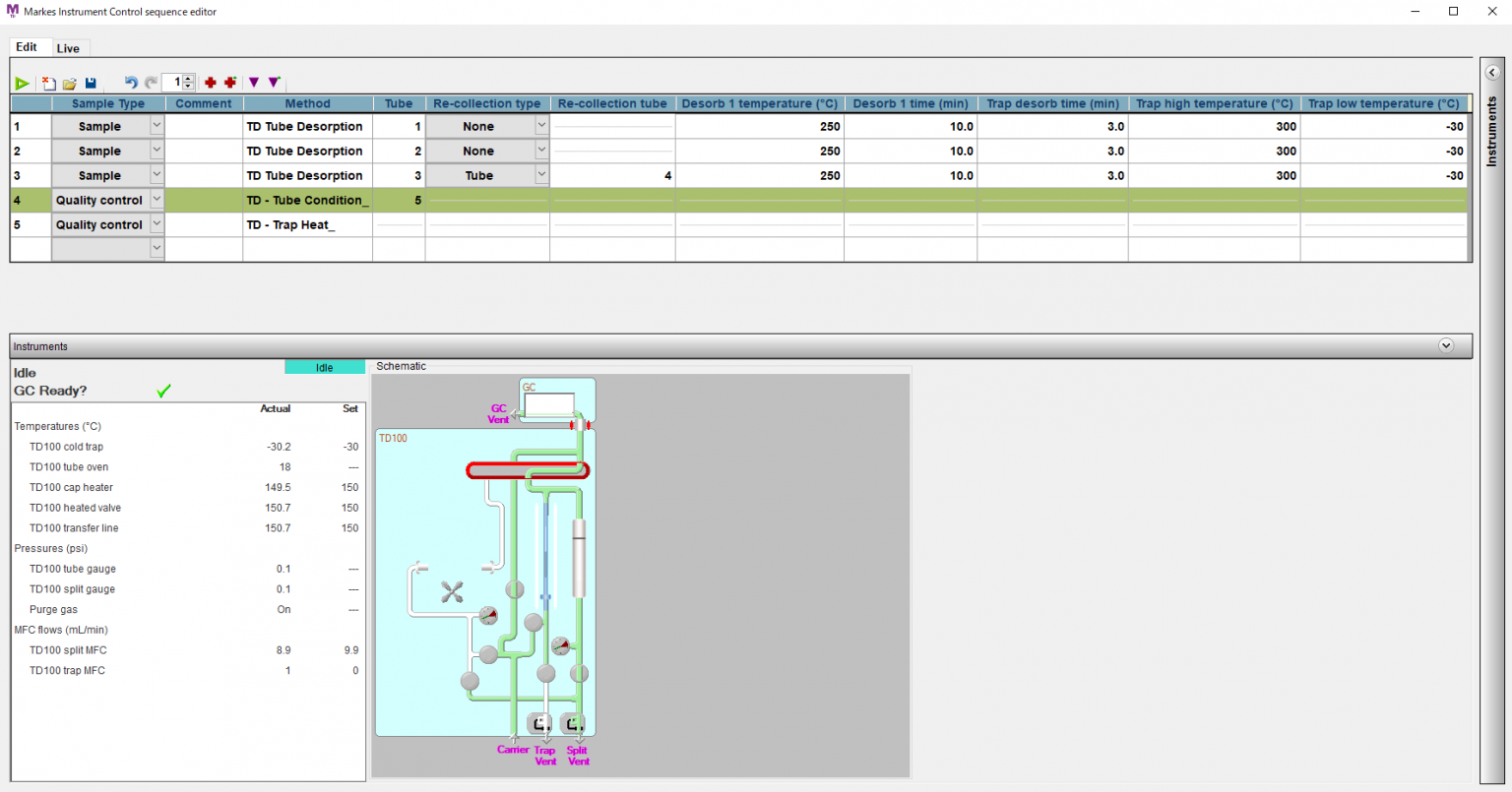Switch to the Live tab
Screen dimensions: 1512x792
point(68,48)
